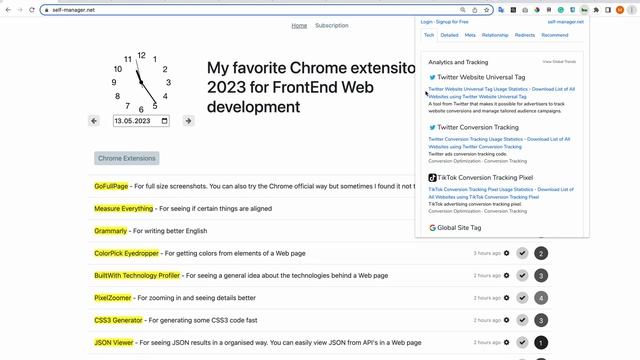Viewport: 640px width, 360px height.
Task: Bookmark this page with the star icon
Action: (x=487, y=10)
